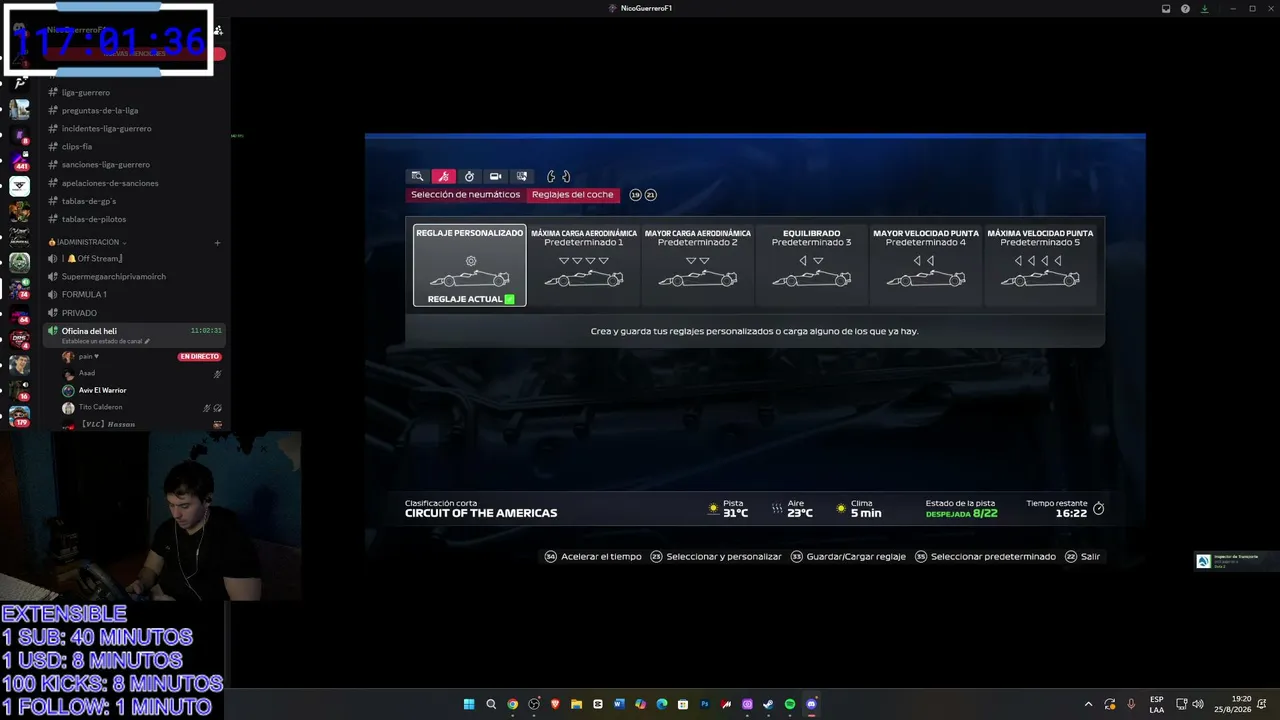Click Guardar/Cargar reglaje prompt
Viewport: 1280px width, 720px height.
[848, 557]
